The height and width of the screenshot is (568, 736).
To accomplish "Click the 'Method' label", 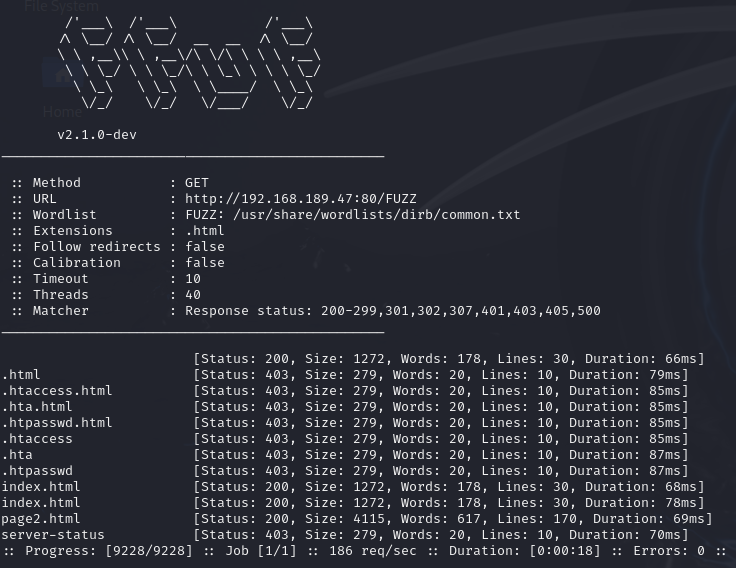I will click(57, 183).
